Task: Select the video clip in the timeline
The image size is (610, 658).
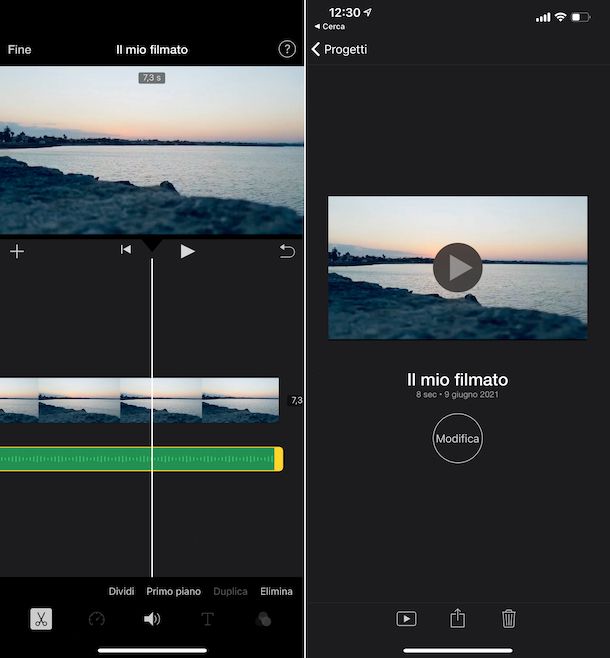Action: pos(139,400)
